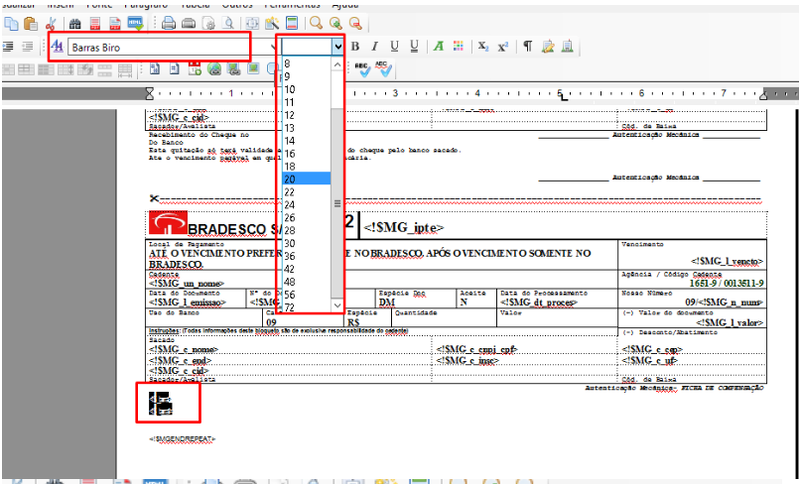Click the Zoom In magnifier icon
This screenshot has width=800, height=484.
tap(336, 23)
